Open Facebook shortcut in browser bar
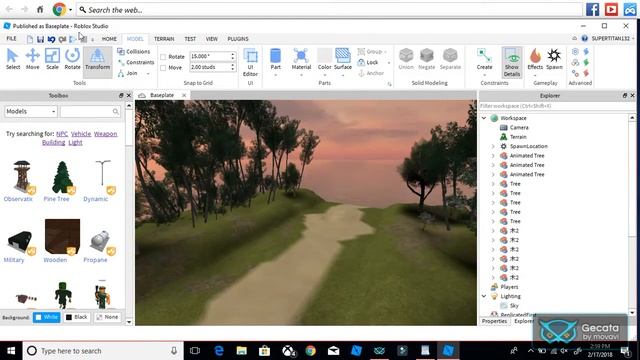 point(592,9)
